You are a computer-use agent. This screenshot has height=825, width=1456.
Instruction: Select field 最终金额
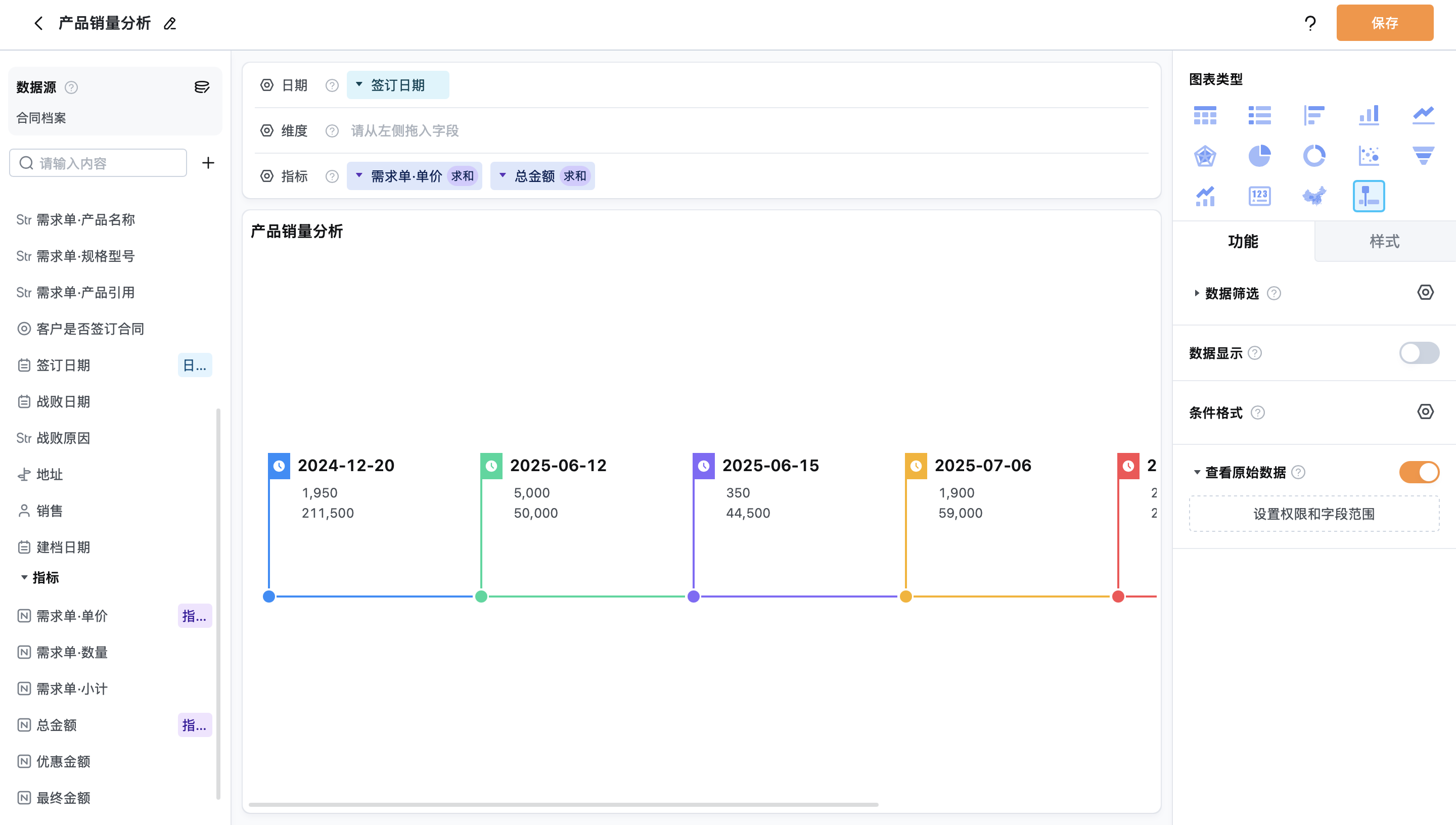coord(63,798)
